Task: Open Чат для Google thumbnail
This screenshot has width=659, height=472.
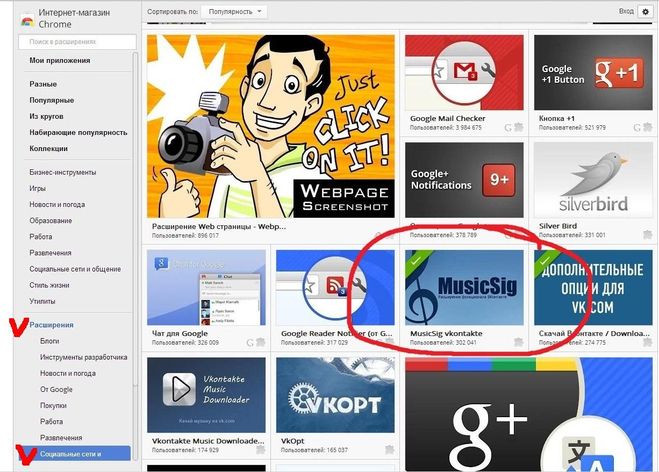Action: (x=206, y=287)
